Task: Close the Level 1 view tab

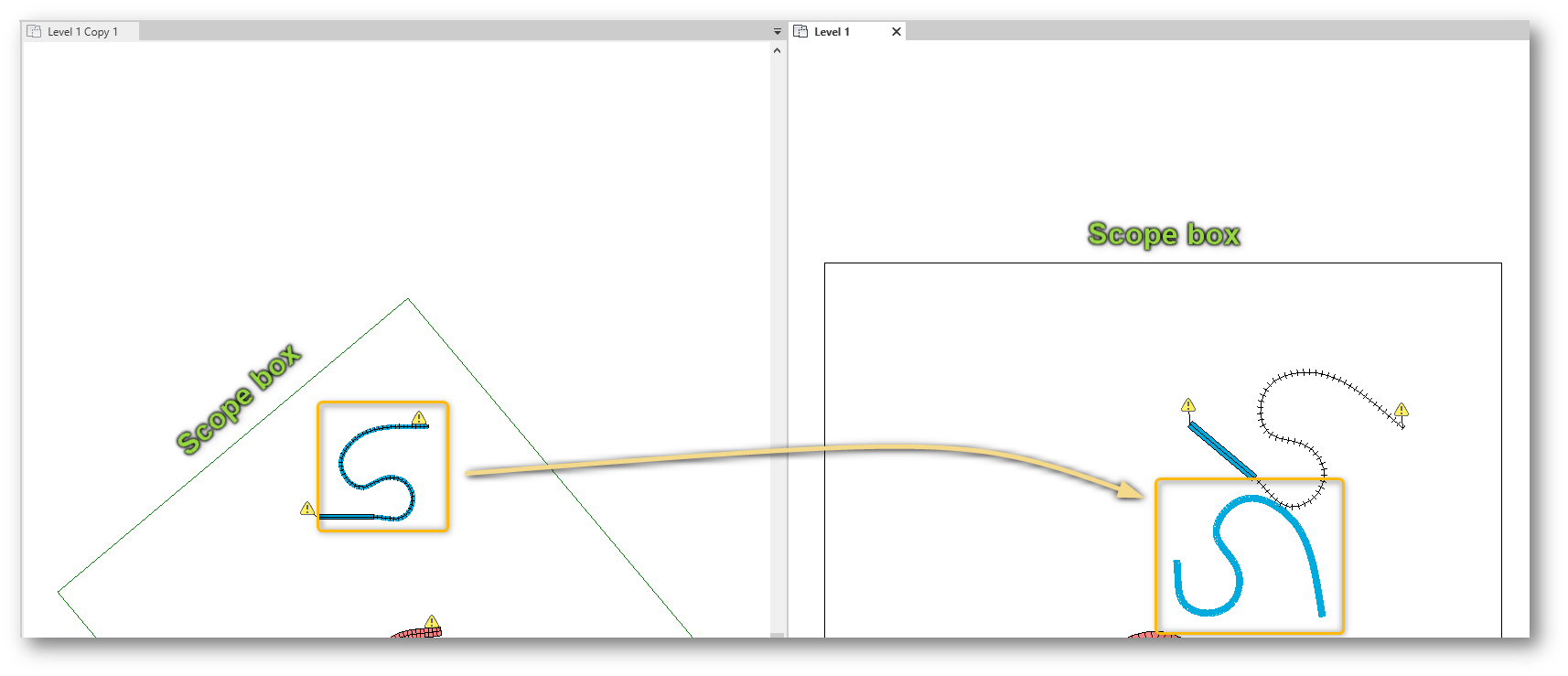Action: tap(897, 31)
